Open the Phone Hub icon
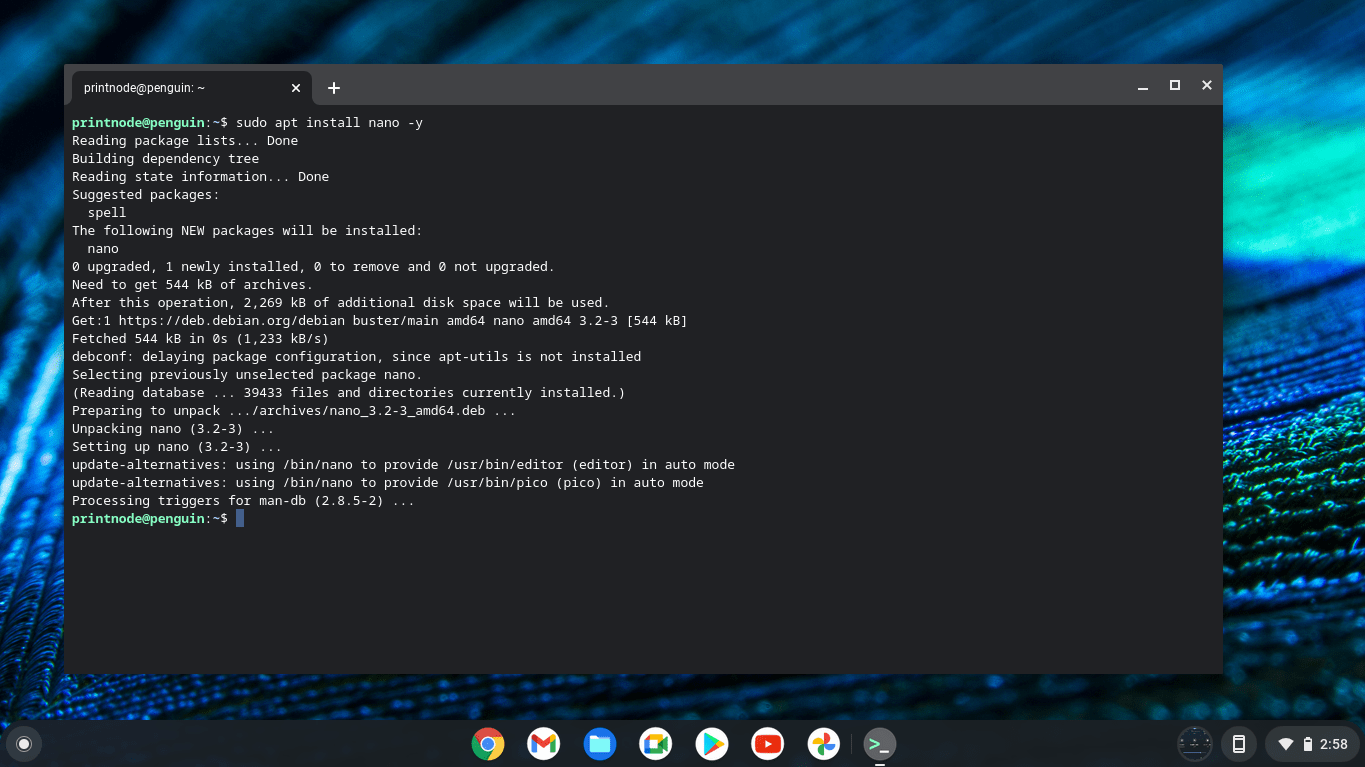This screenshot has height=767, width=1365. click(x=1239, y=744)
